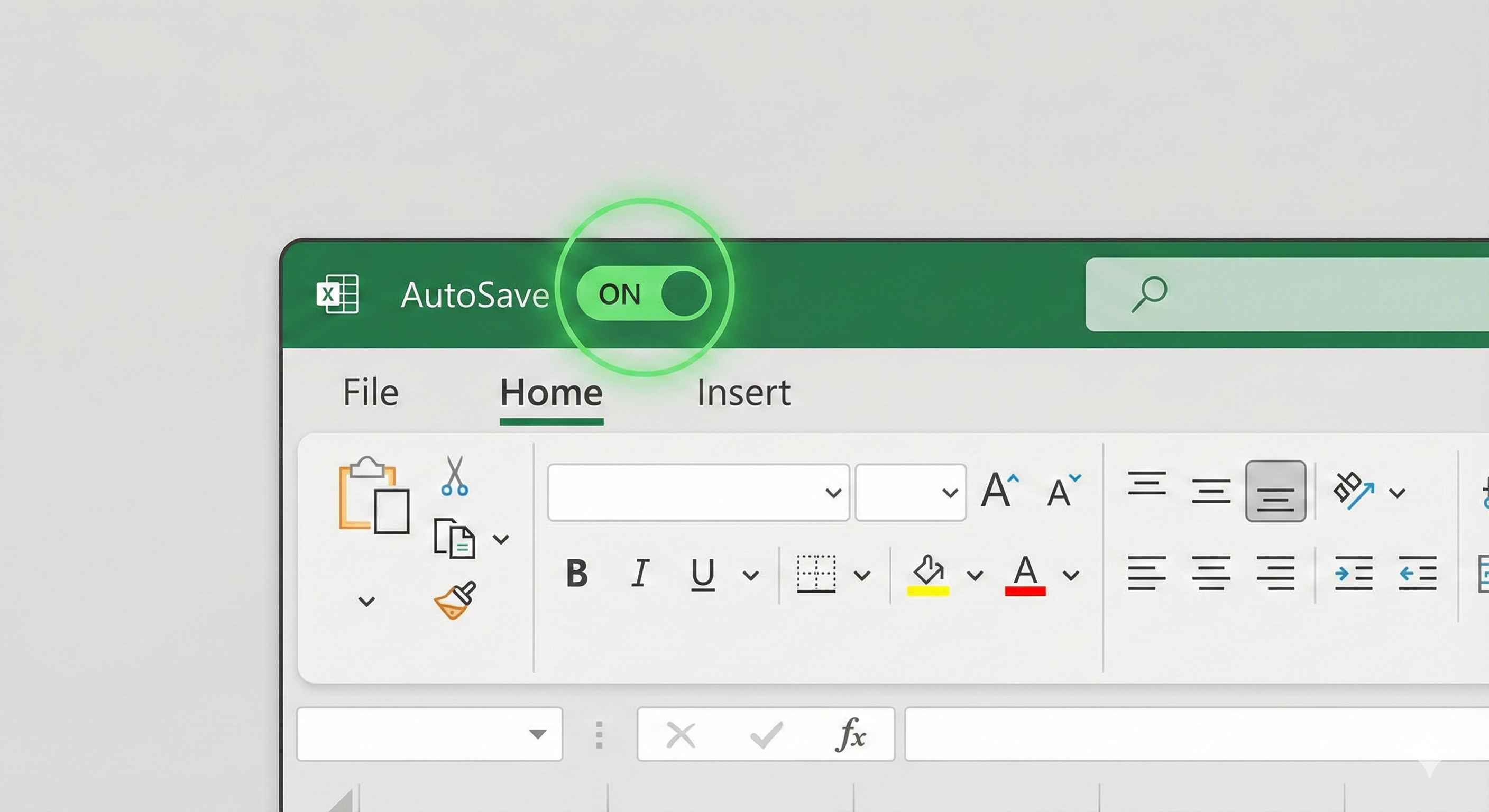Open the font name dropdown
This screenshot has height=812, width=1489.
(832, 492)
